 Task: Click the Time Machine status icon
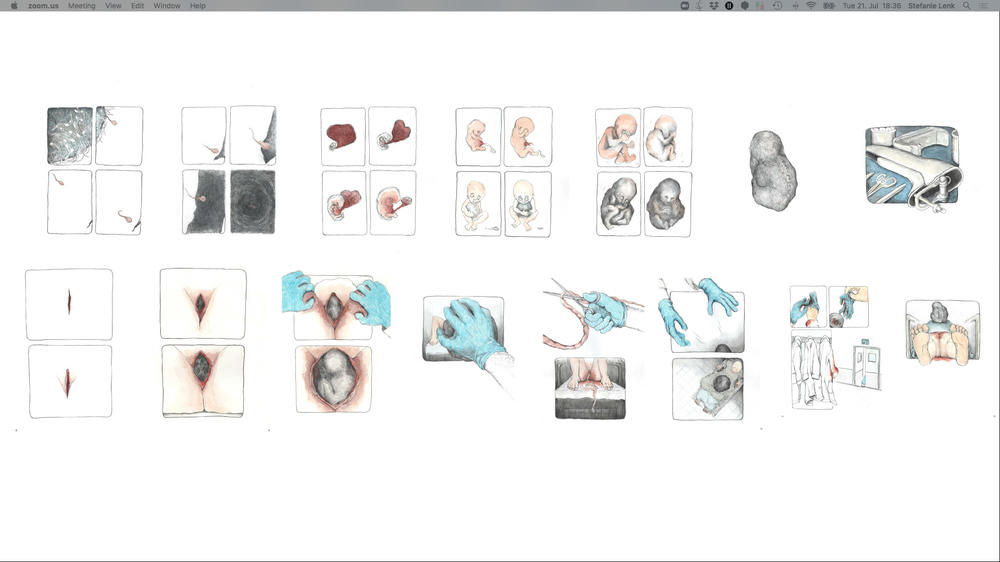tap(778, 6)
